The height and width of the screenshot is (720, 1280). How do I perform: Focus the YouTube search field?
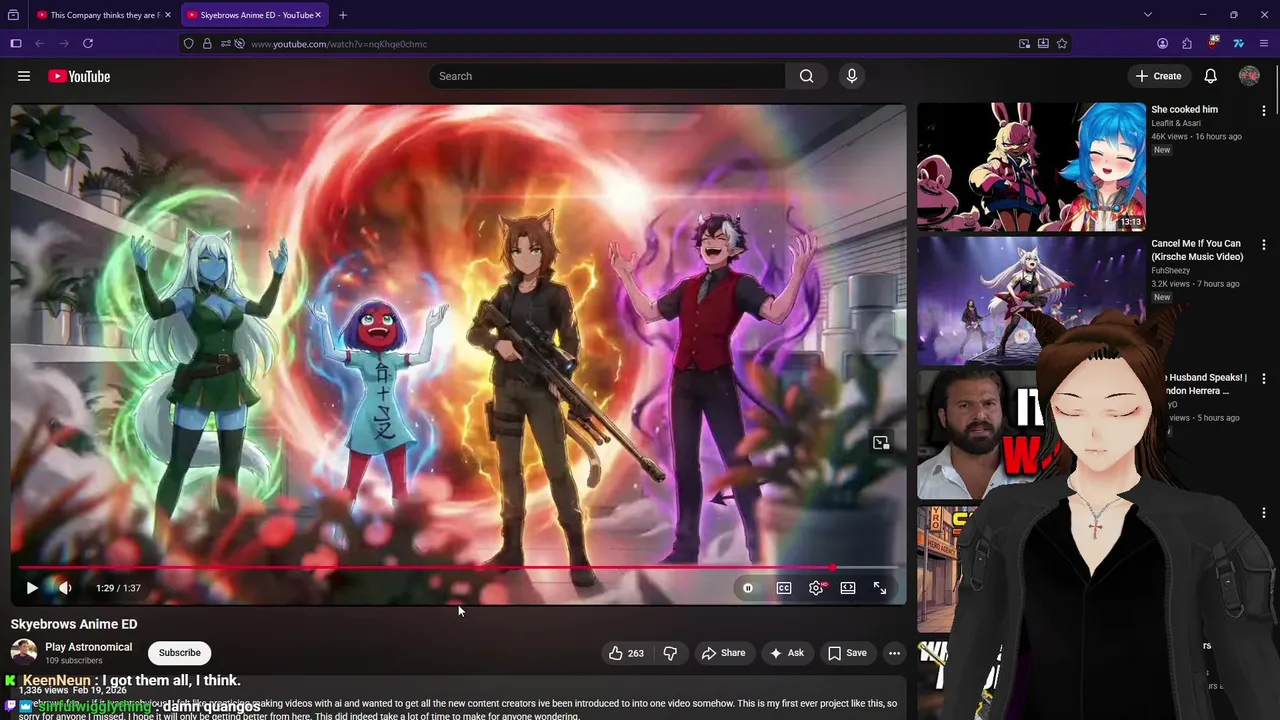click(608, 76)
